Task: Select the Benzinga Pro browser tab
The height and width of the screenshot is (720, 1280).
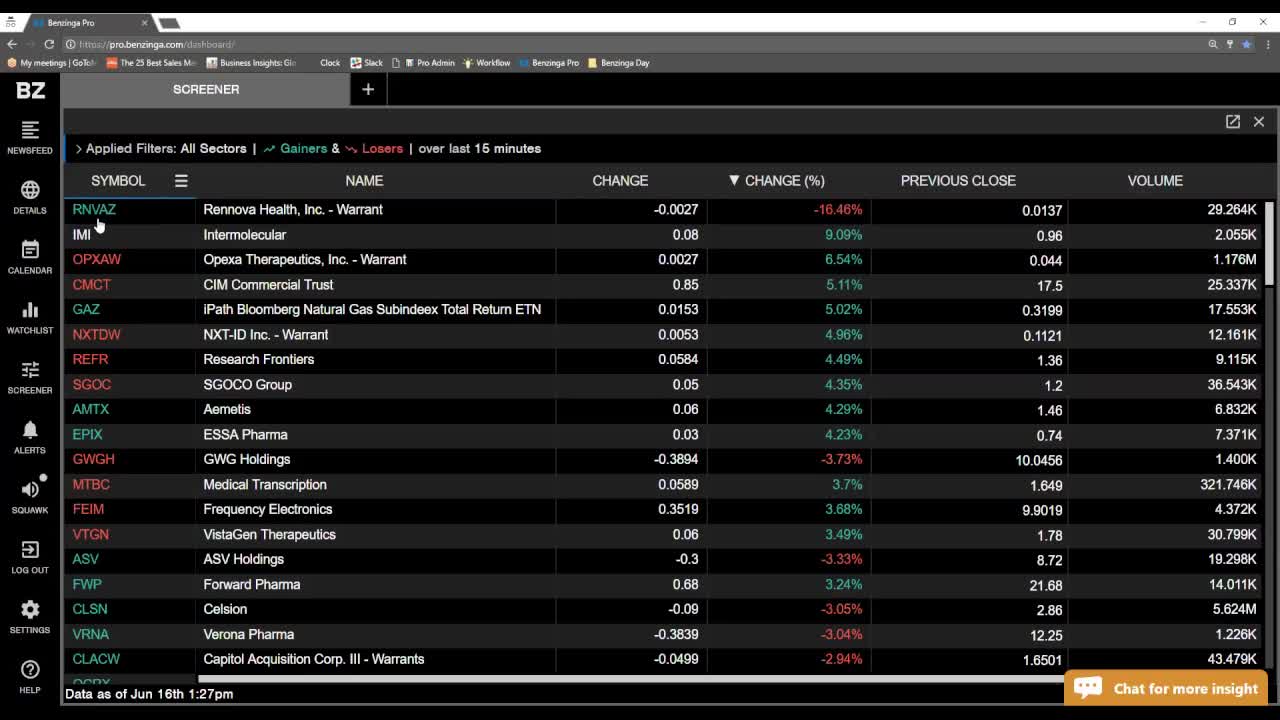Action: click(89, 22)
